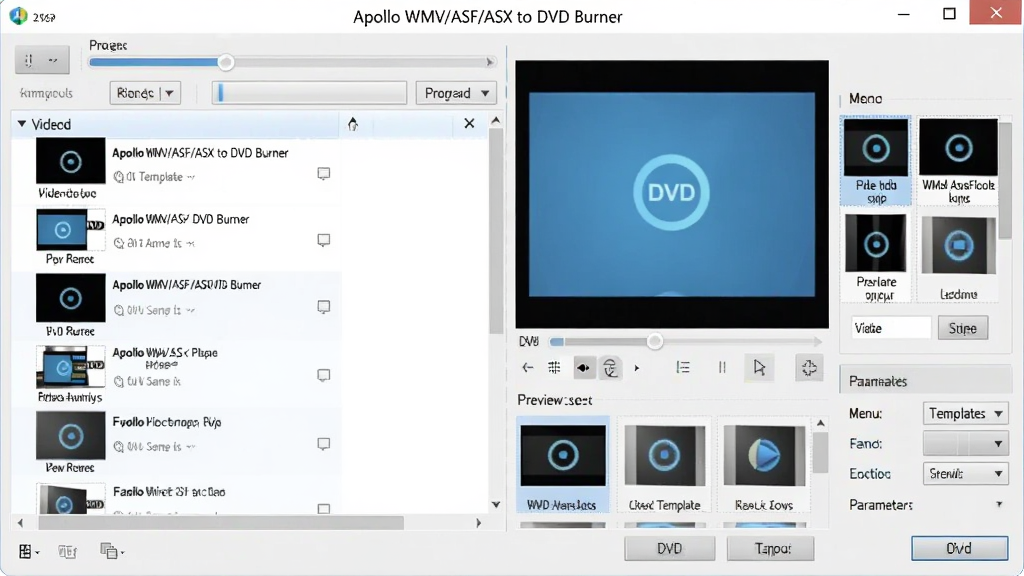1024x576 pixels.
Task: Choose the Cked Template preview thumbnail
Action: pyautogui.click(x=664, y=464)
